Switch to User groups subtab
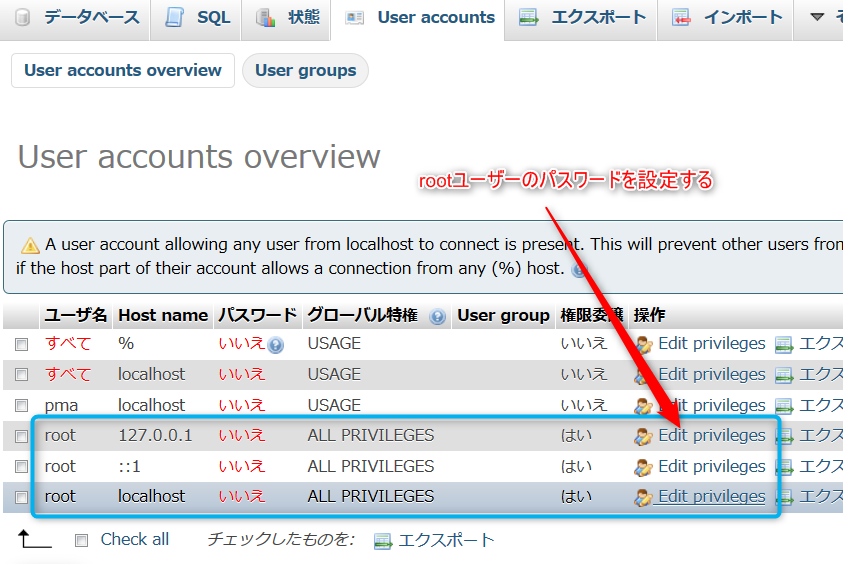 point(305,70)
